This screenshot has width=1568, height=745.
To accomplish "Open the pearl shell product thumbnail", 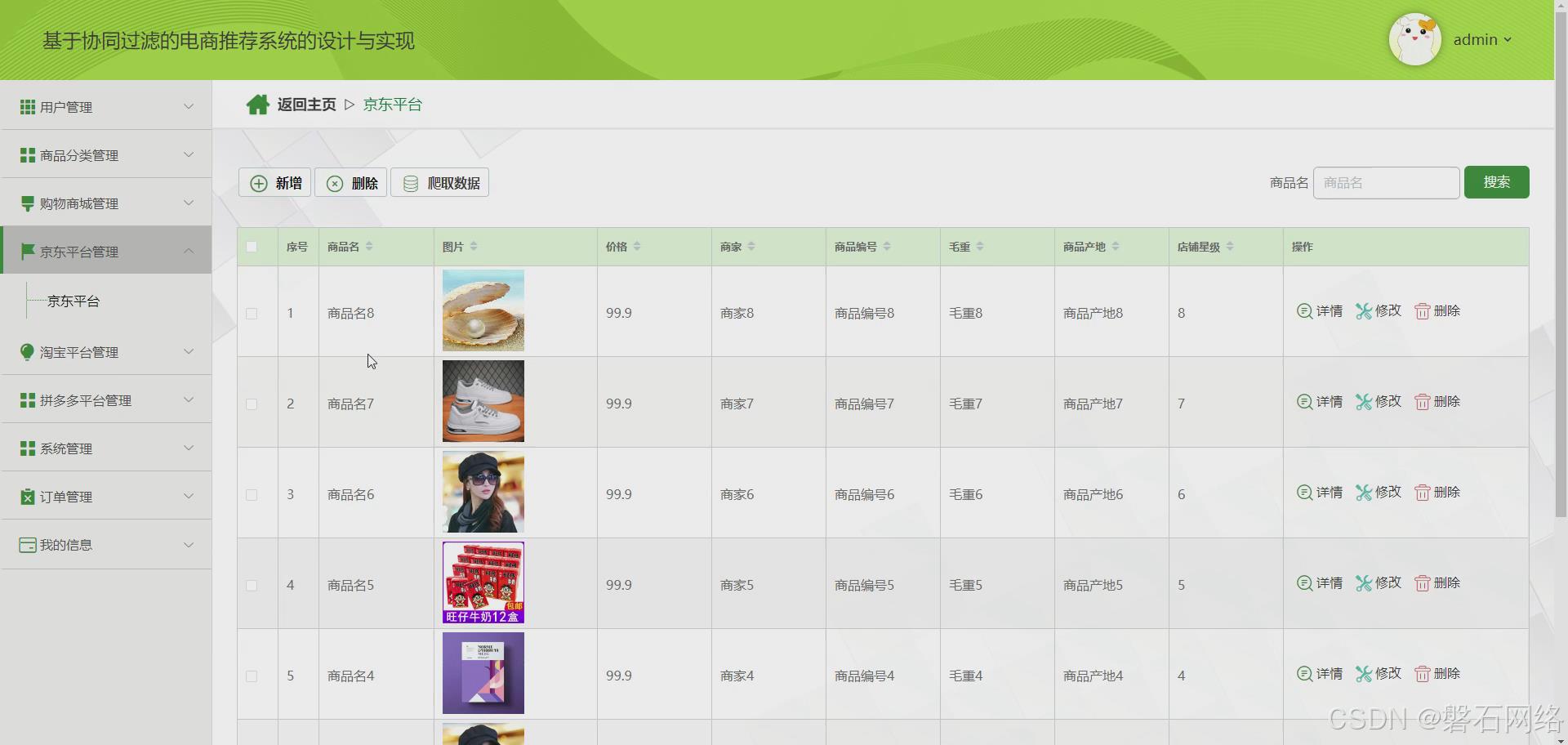I will 483,310.
